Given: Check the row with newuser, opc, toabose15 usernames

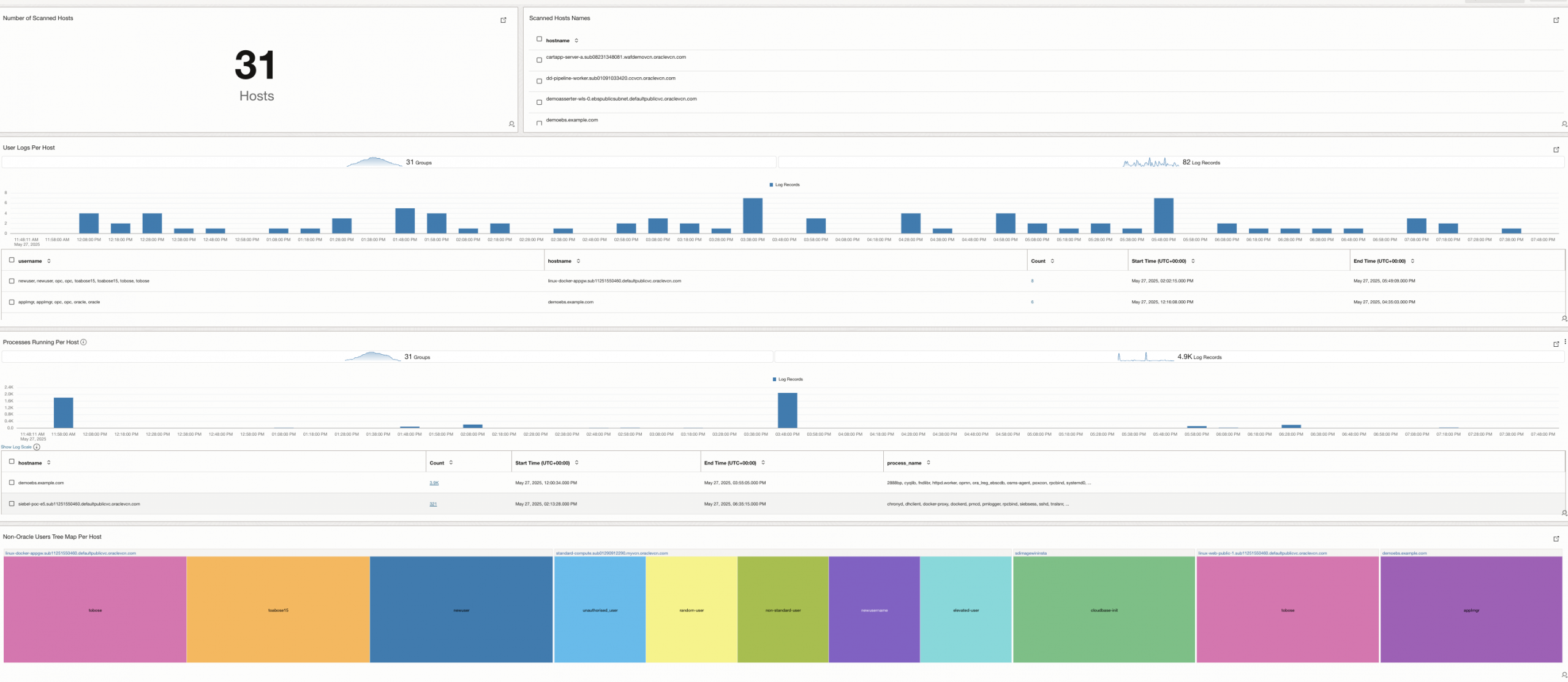Looking at the screenshot, I should [12, 281].
